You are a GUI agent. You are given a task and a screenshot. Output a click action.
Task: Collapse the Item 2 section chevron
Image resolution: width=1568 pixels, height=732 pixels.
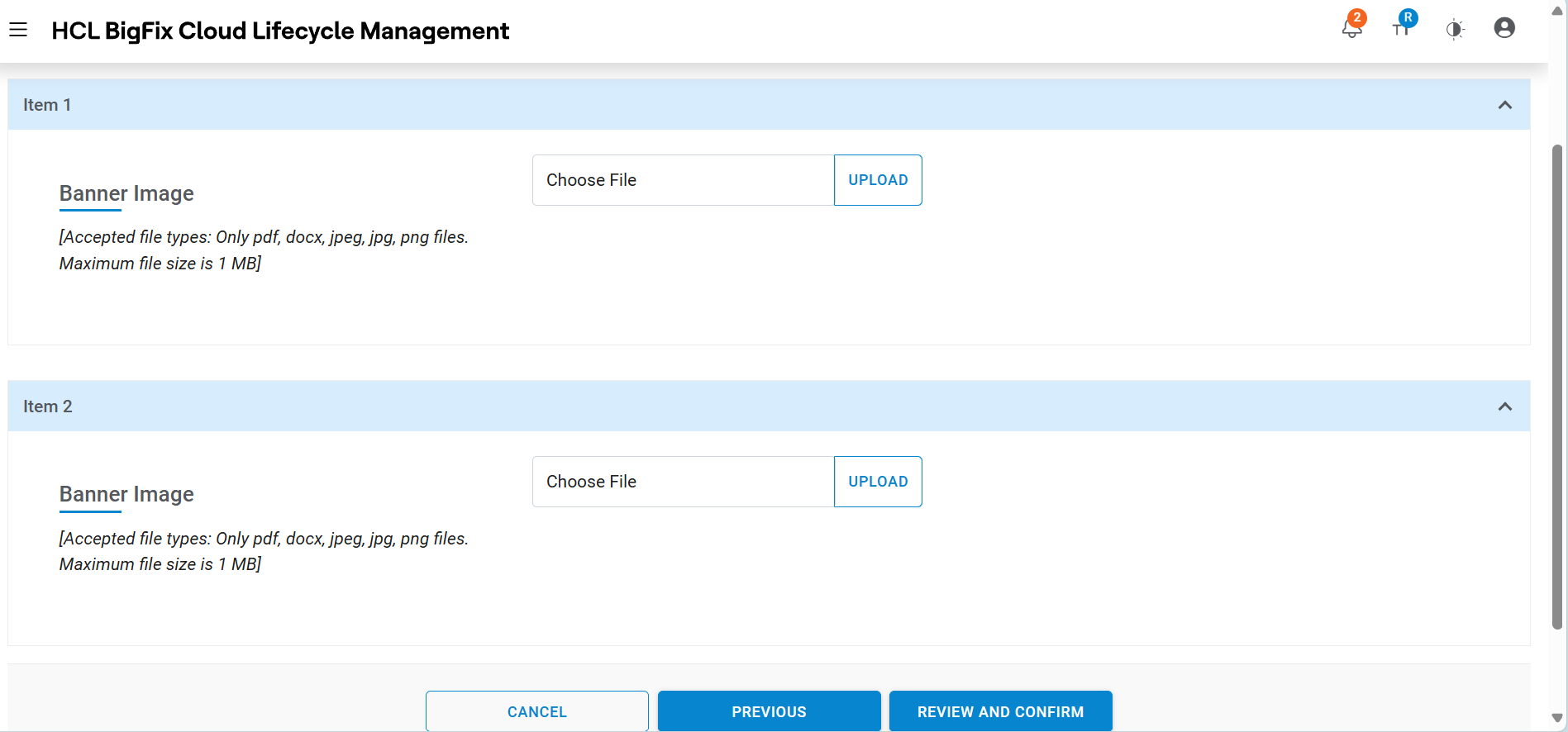coord(1504,406)
